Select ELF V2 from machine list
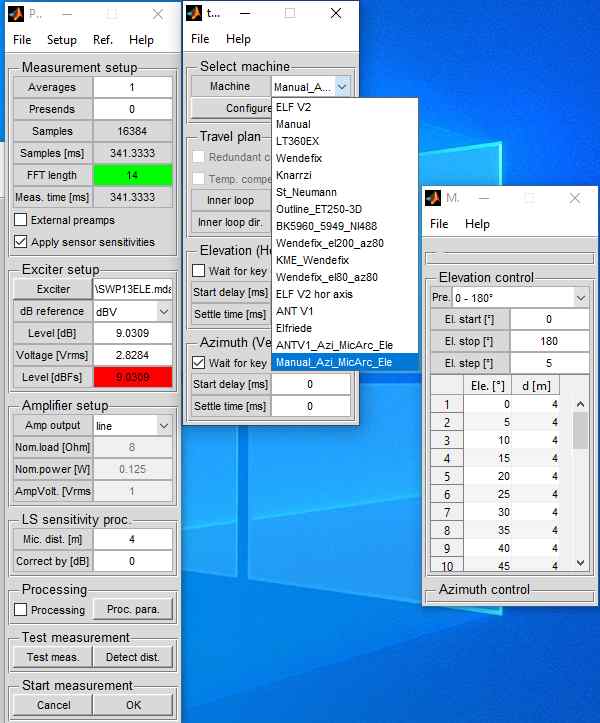600x723 pixels. click(293, 105)
